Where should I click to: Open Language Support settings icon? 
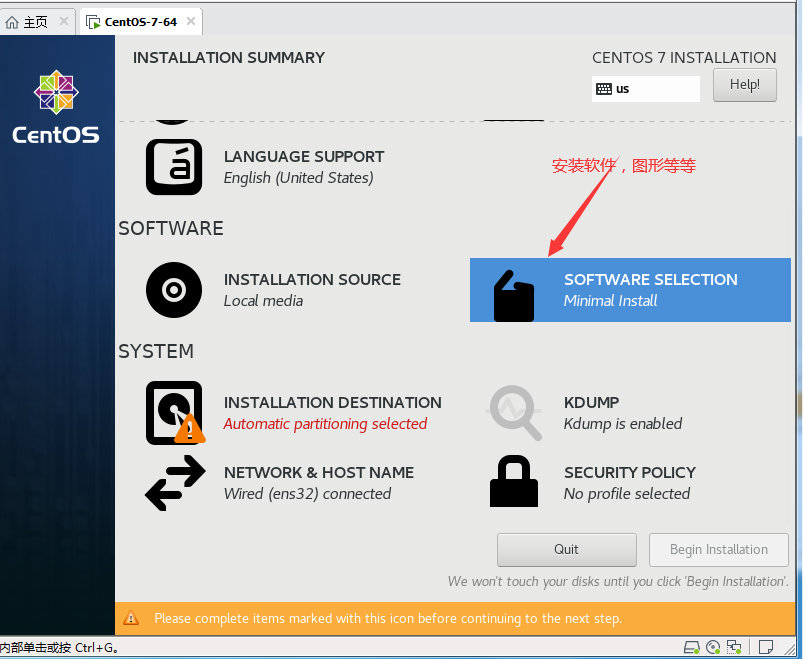[174, 167]
